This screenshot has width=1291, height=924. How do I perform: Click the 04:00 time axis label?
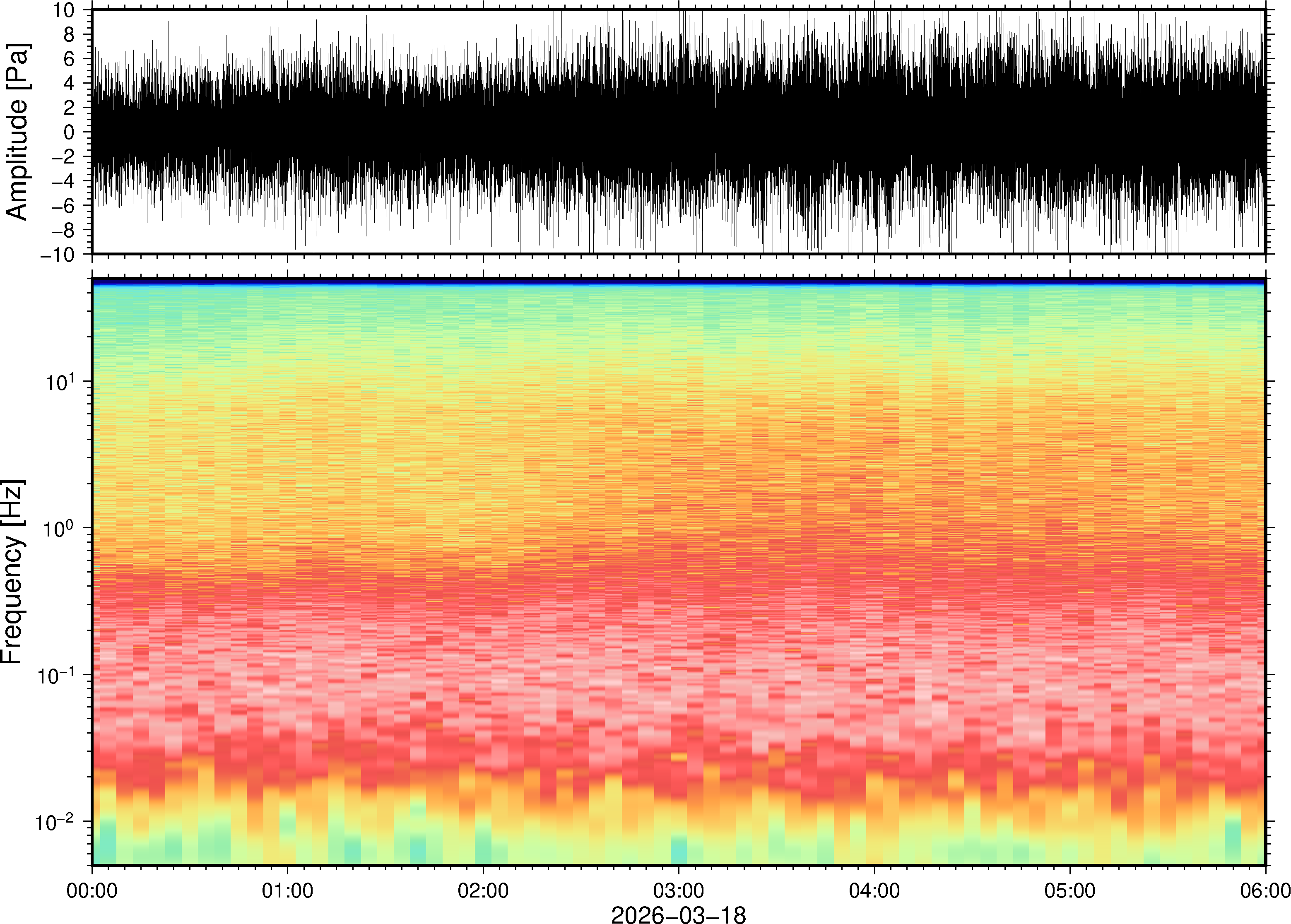[x=874, y=890]
